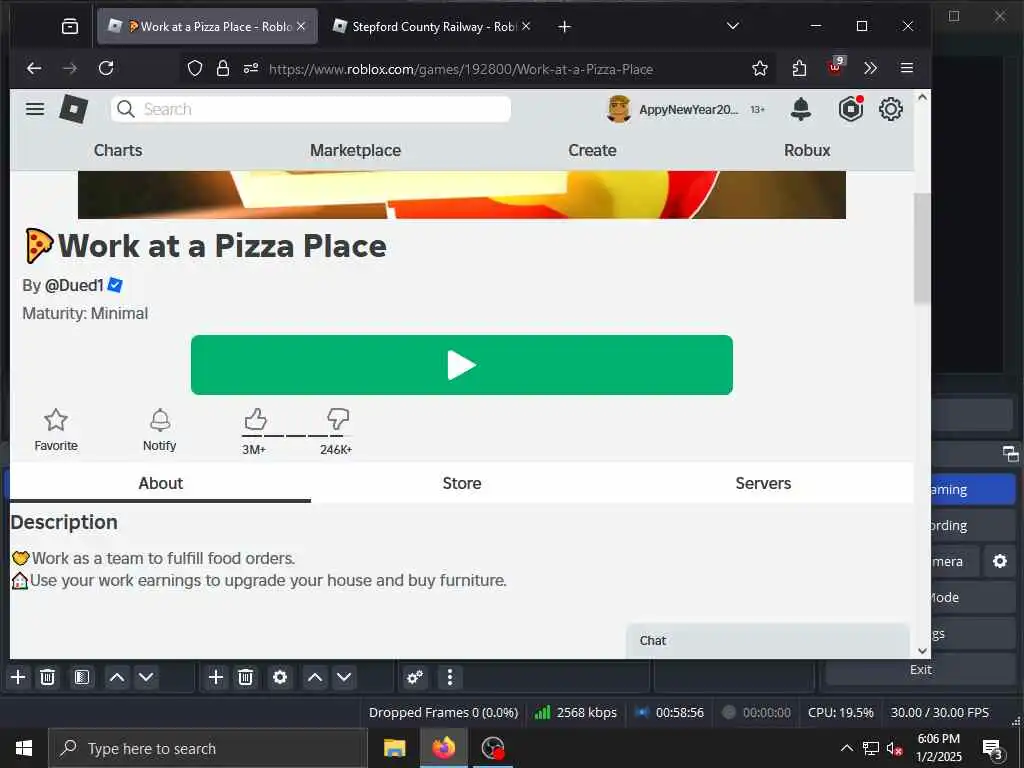The image size is (1024, 768).
Task: Move OBS scene up arrow
Action: (x=117, y=677)
